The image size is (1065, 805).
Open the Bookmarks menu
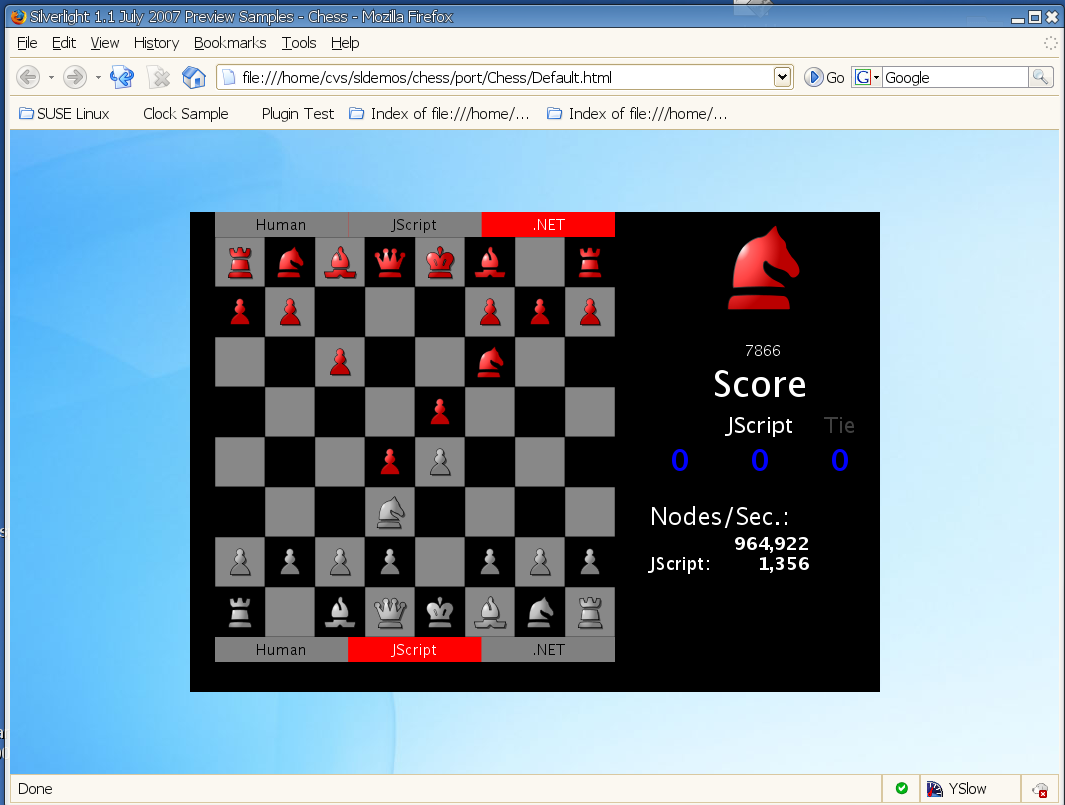pos(230,43)
